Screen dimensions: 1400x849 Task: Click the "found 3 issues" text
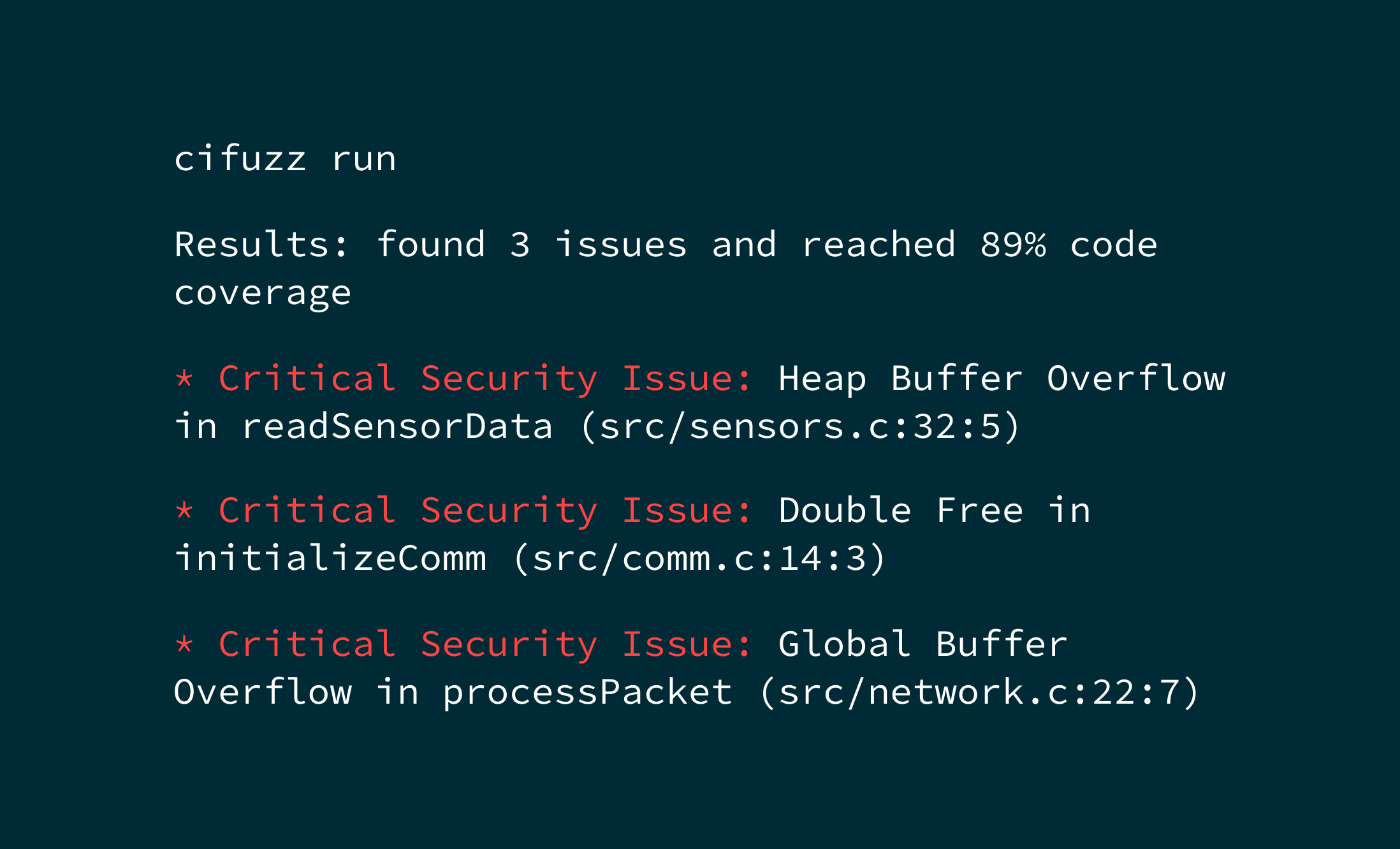531,245
